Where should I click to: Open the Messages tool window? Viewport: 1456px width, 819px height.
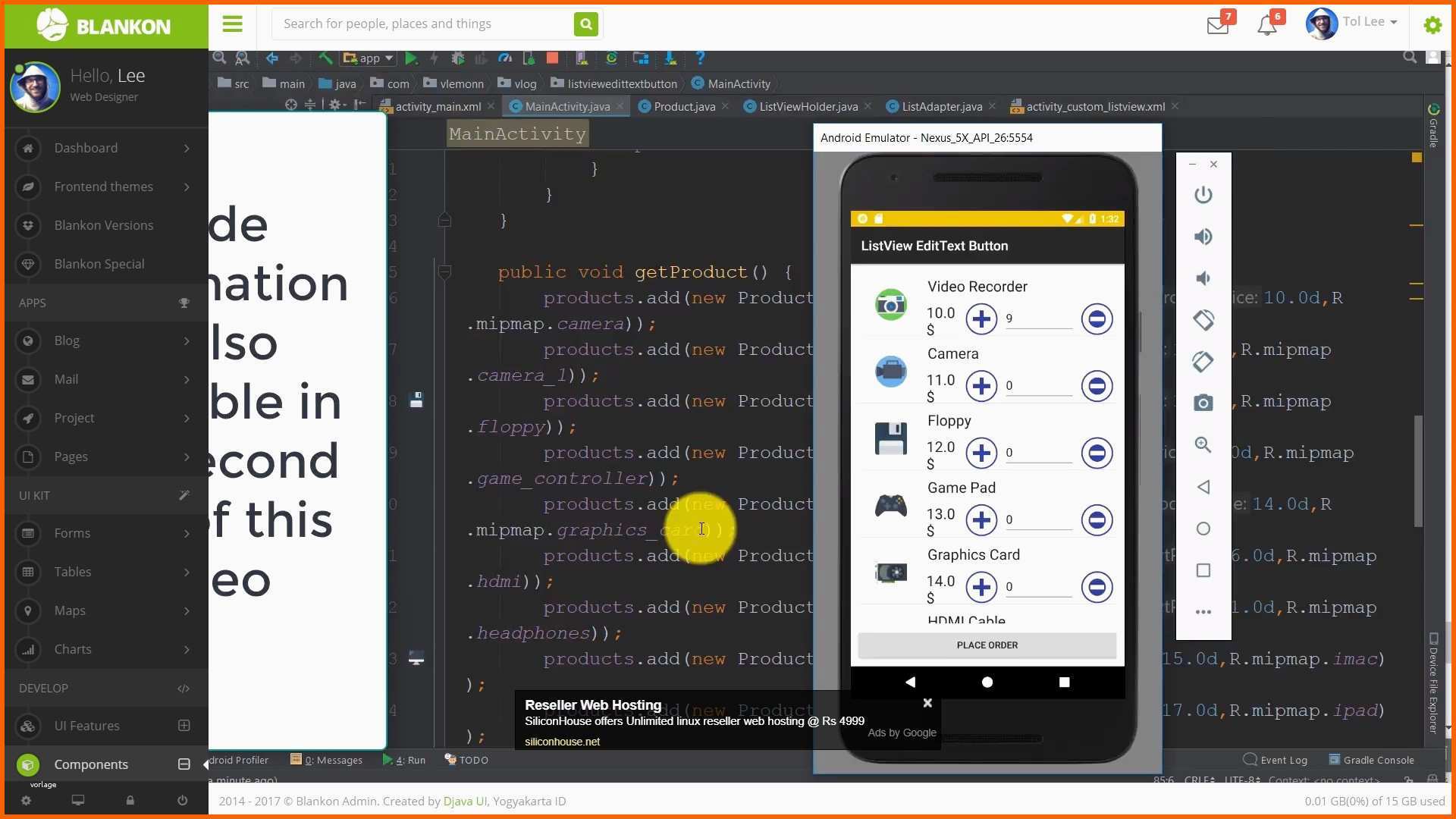327,761
